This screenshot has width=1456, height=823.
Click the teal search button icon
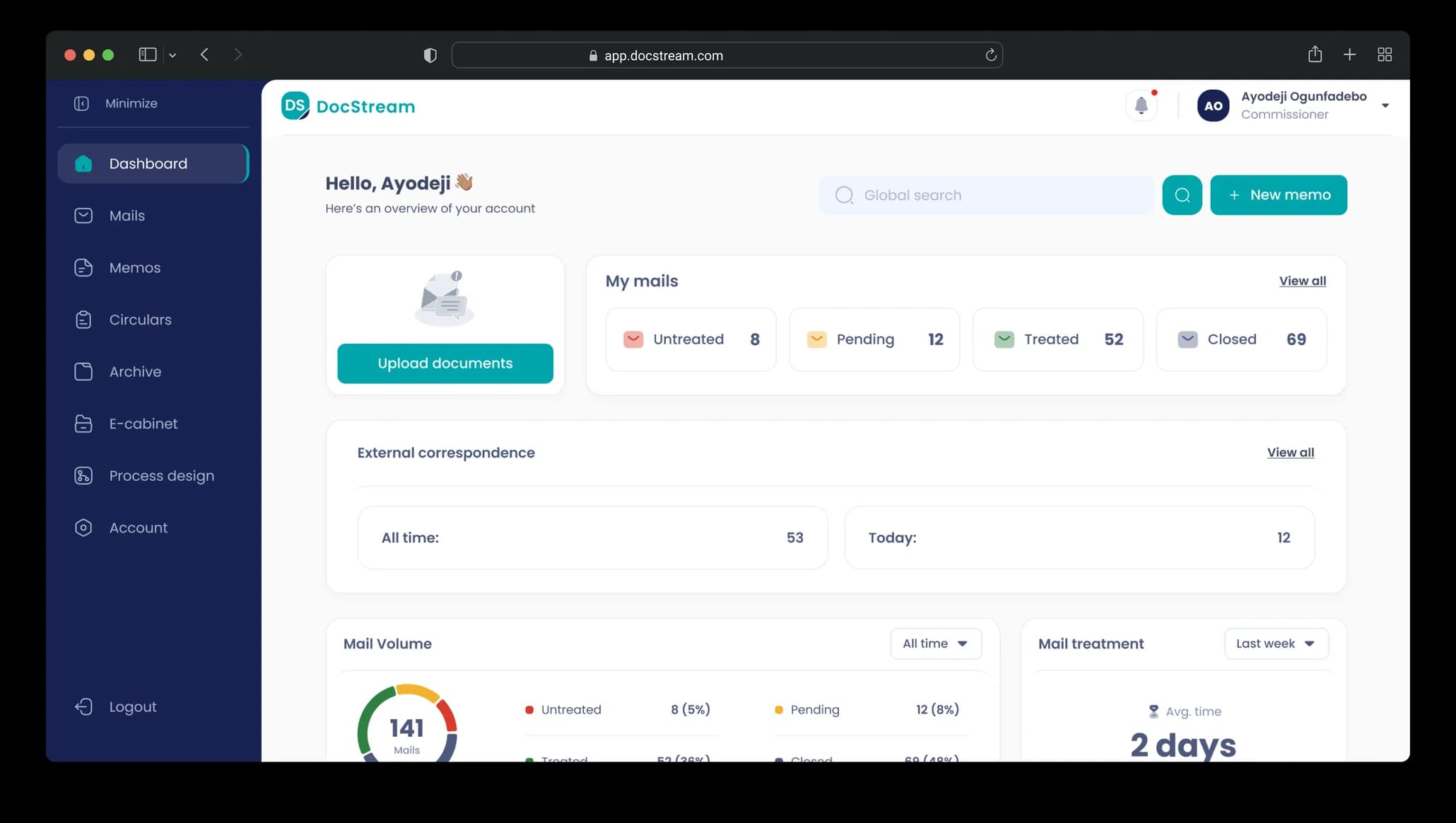[x=1182, y=195]
